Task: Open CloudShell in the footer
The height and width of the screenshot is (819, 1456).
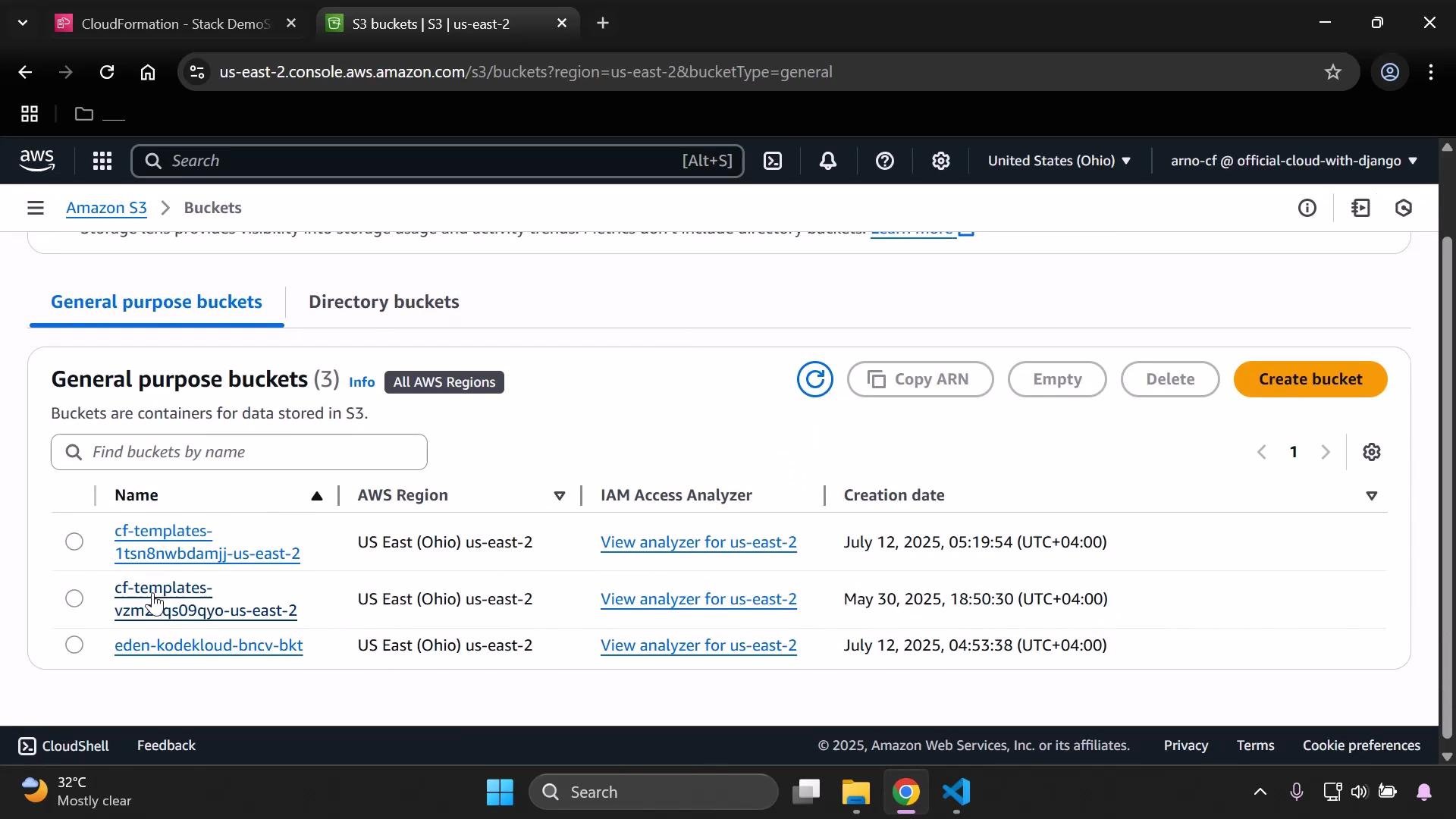Action: click(64, 746)
